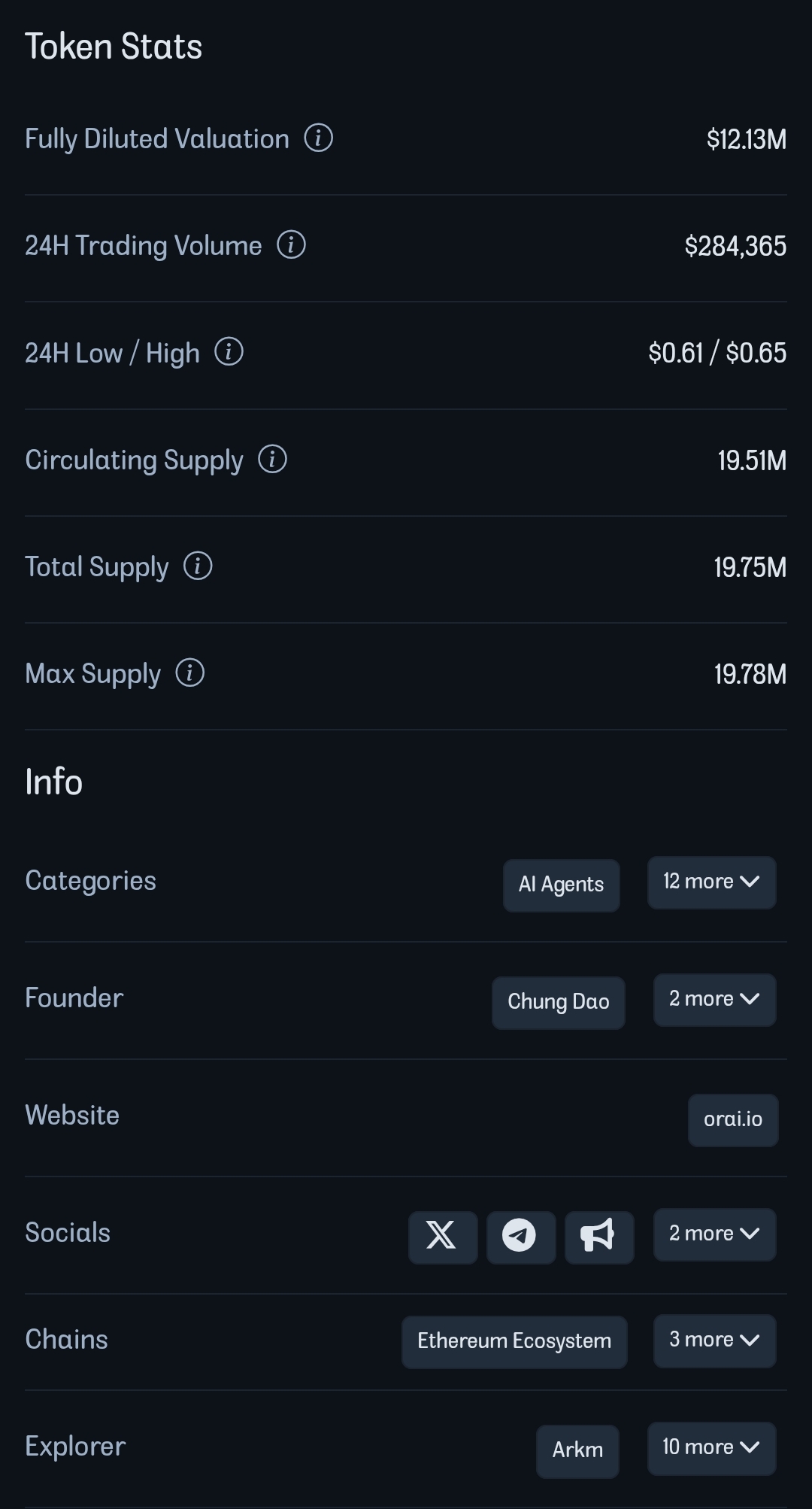Tap the Max Supply info icon
The height and width of the screenshot is (1509, 812).
click(189, 673)
